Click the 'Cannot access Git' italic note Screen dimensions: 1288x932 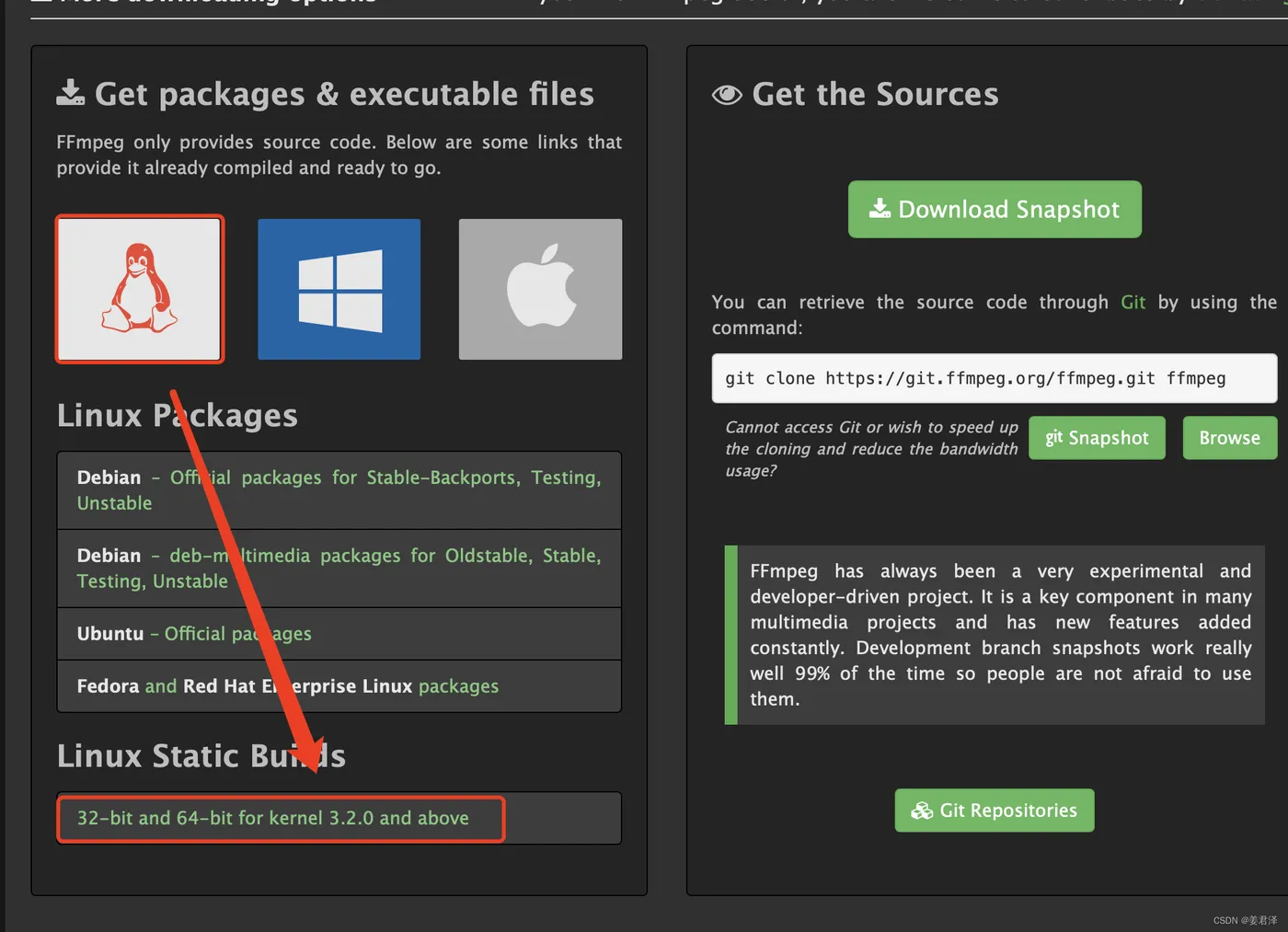pyautogui.click(x=871, y=449)
